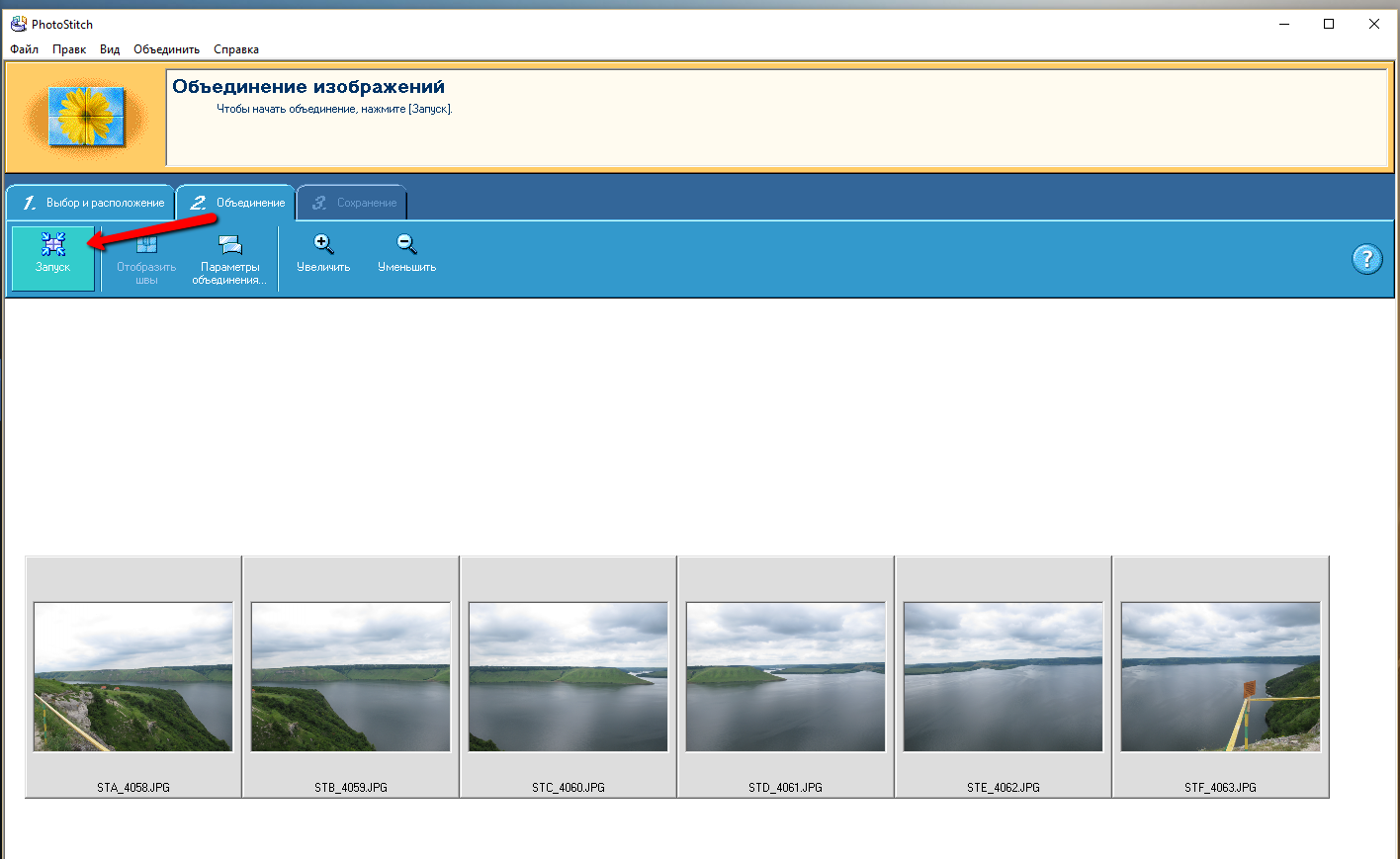This screenshot has width=1400, height=859.
Task: Switch to the Сохранение tab
Action: click(x=353, y=203)
